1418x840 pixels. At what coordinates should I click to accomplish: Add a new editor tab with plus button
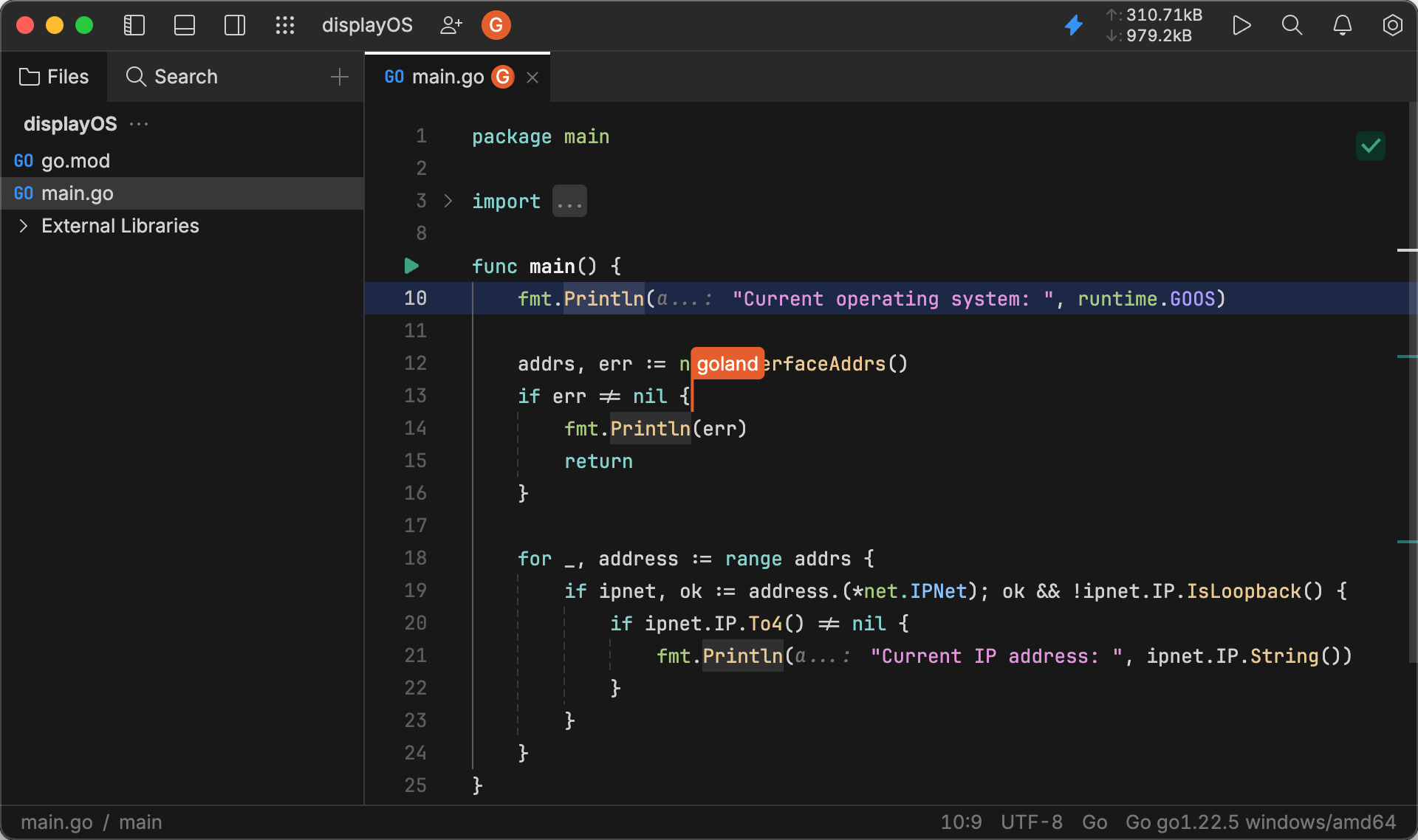[339, 77]
